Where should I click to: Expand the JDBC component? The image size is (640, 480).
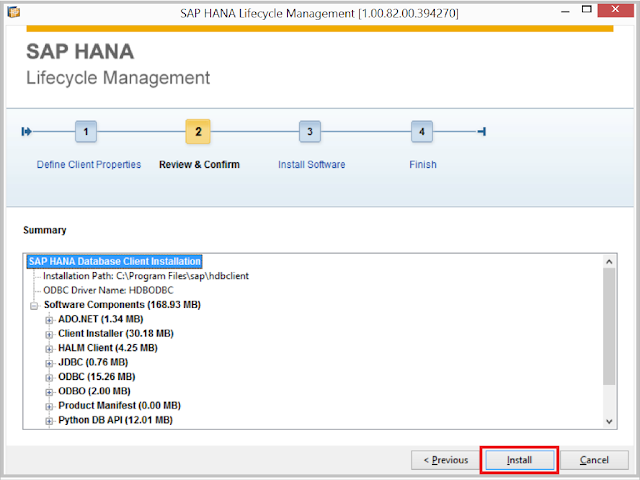[49, 363]
